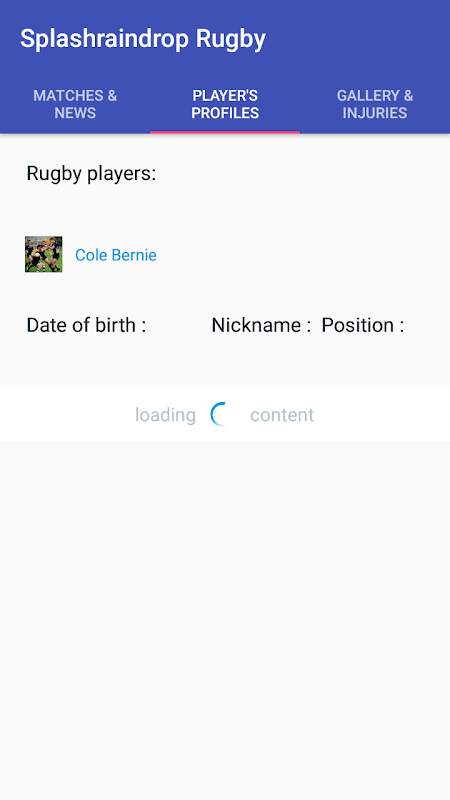Screen dimensions: 450x800
Task: Tap the gray 'loading' text
Action: coord(165,415)
